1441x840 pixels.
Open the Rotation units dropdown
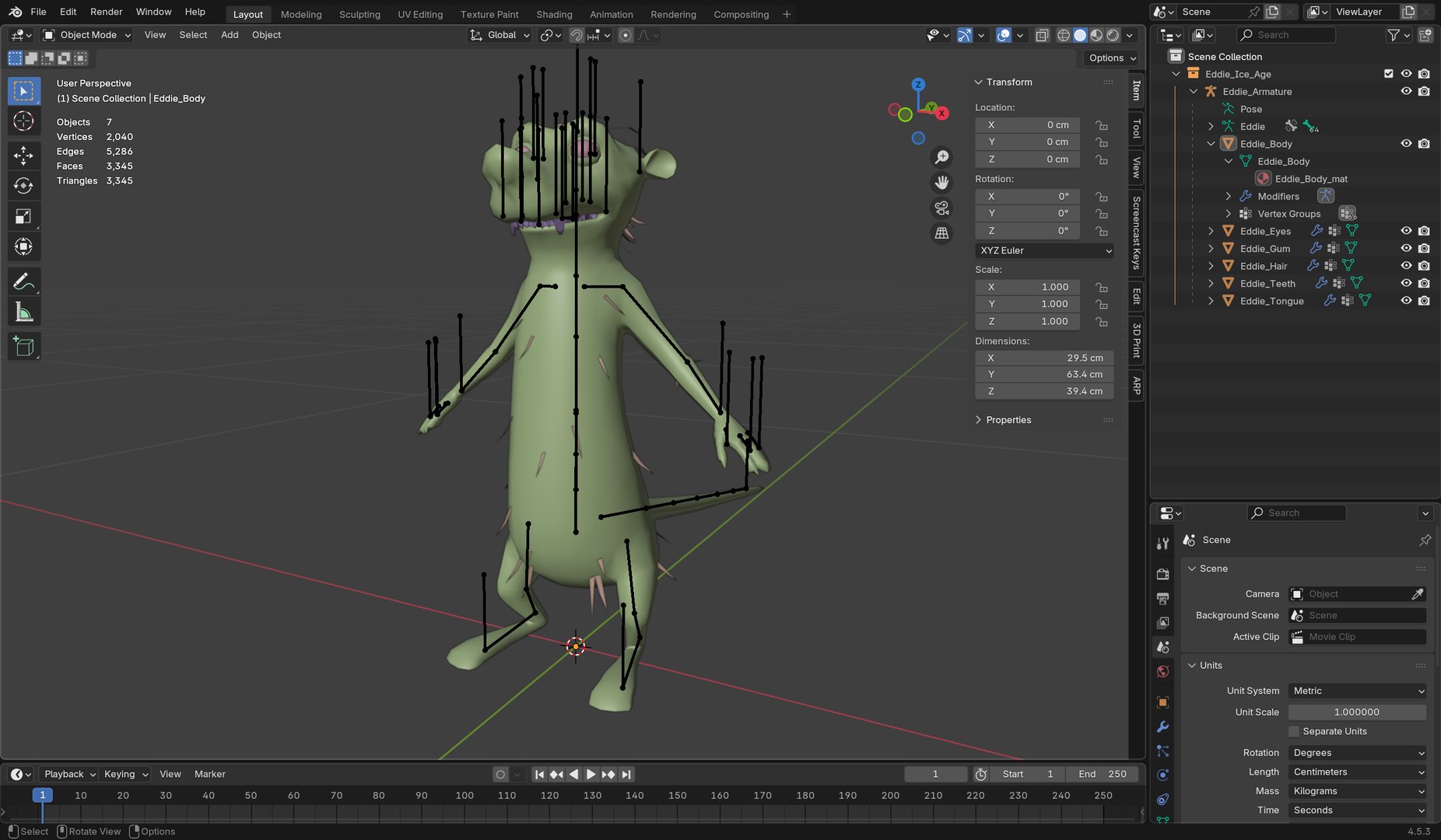[x=1358, y=753]
